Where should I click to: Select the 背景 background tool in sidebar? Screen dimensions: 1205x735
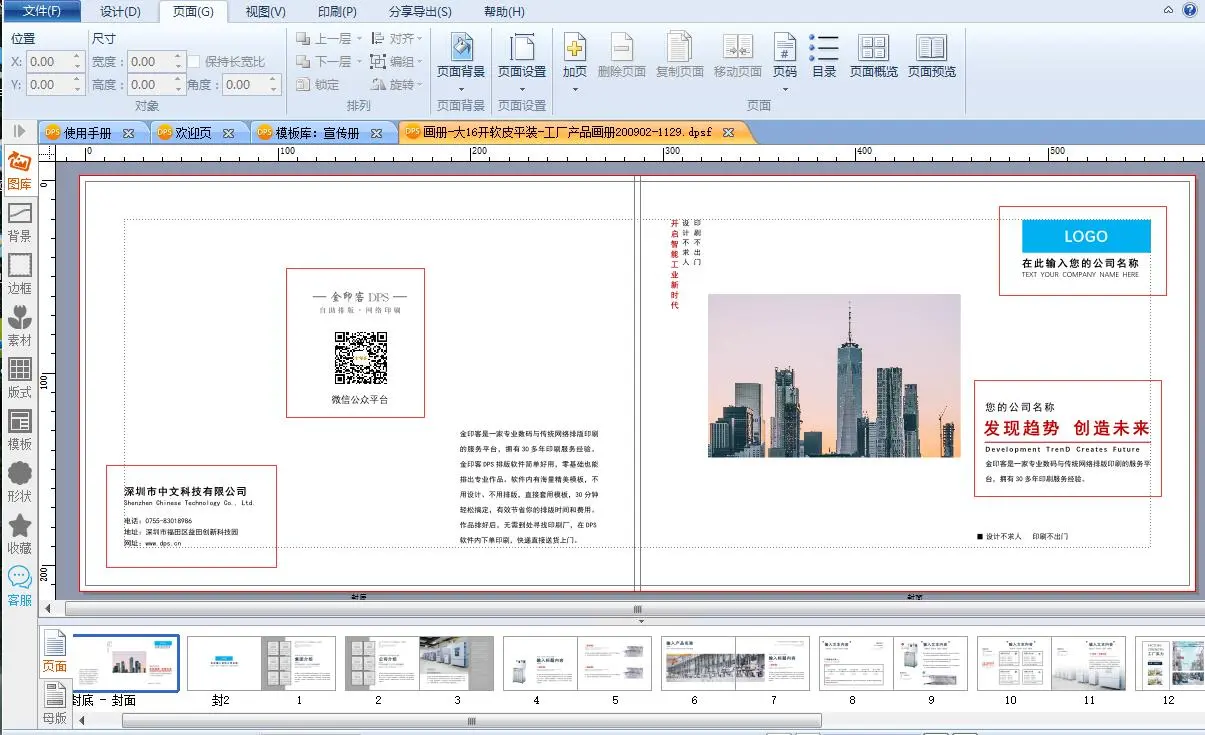pyautogui.click(x=19, y=222)
